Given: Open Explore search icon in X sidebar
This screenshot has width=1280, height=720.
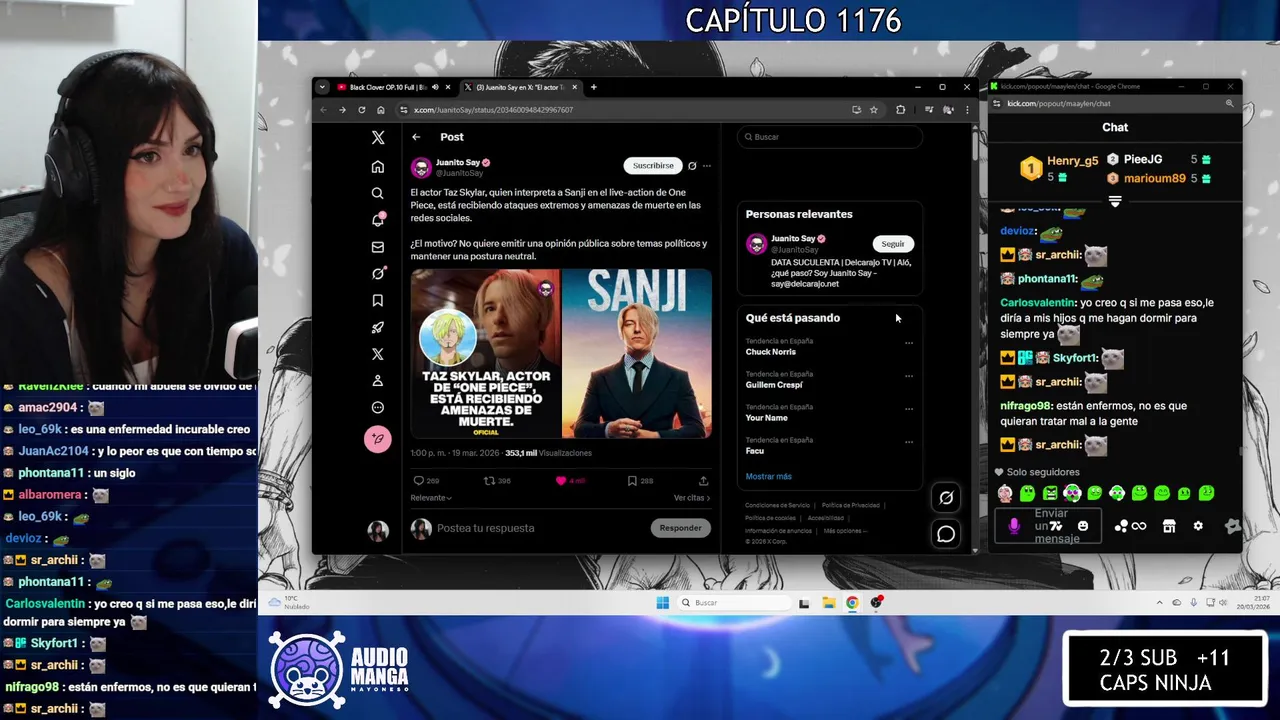Looking at the screenshot, I should [x=378, y=194].
